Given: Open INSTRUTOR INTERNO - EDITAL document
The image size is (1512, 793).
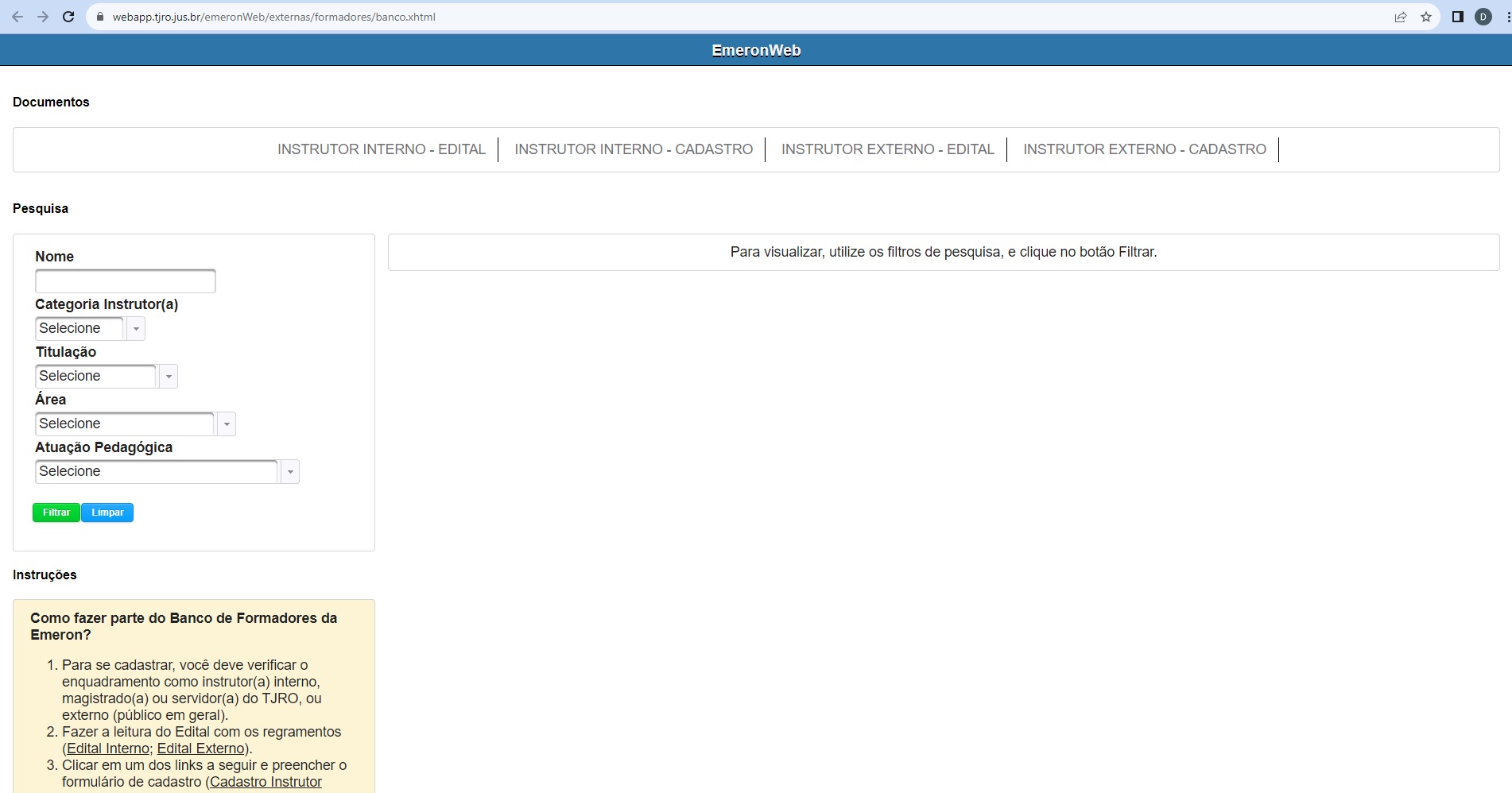Looking at the screenshot, I should click(382, 149).
